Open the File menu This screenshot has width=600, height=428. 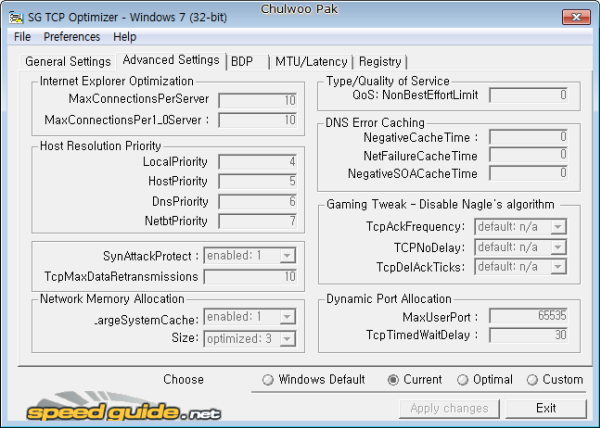[x=22, y=37]
